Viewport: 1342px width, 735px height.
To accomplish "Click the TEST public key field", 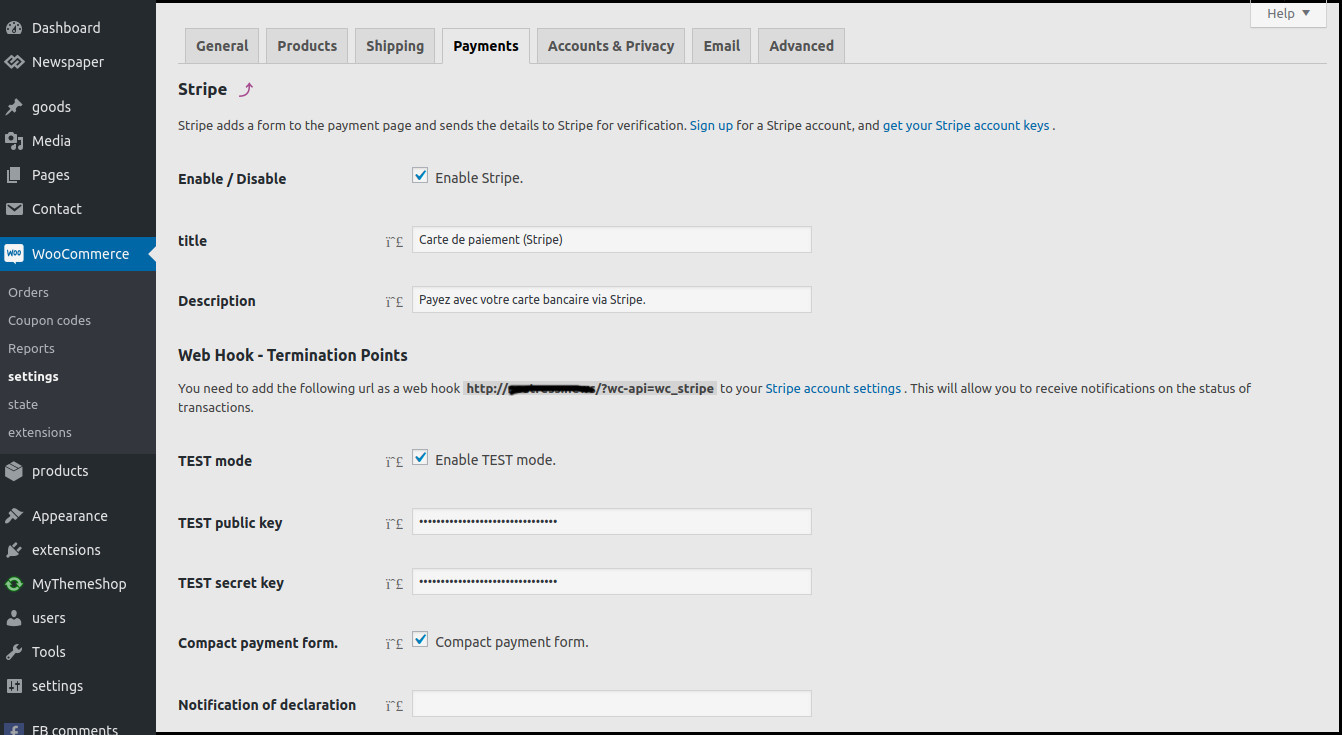I will click(x=612, y=521).
